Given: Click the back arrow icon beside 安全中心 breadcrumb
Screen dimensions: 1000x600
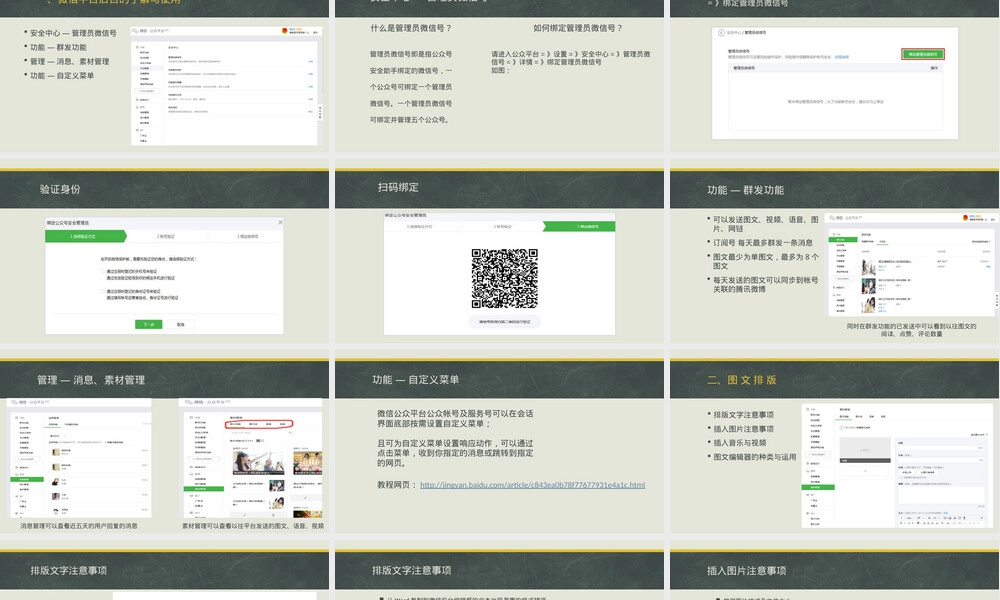Looking at the screenshot, I should [721, 33].
